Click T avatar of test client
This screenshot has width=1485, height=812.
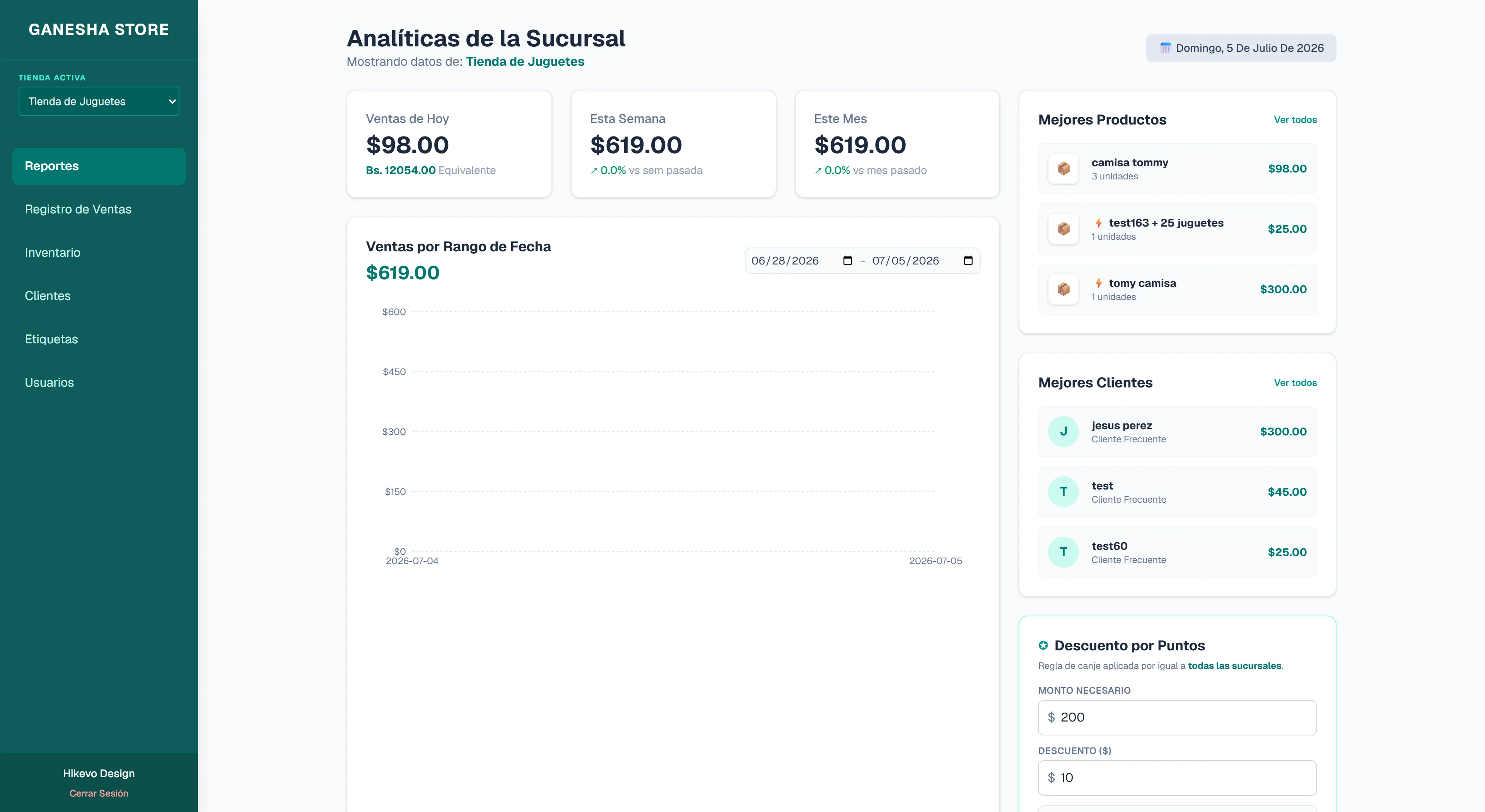[x=1063, y=491]
